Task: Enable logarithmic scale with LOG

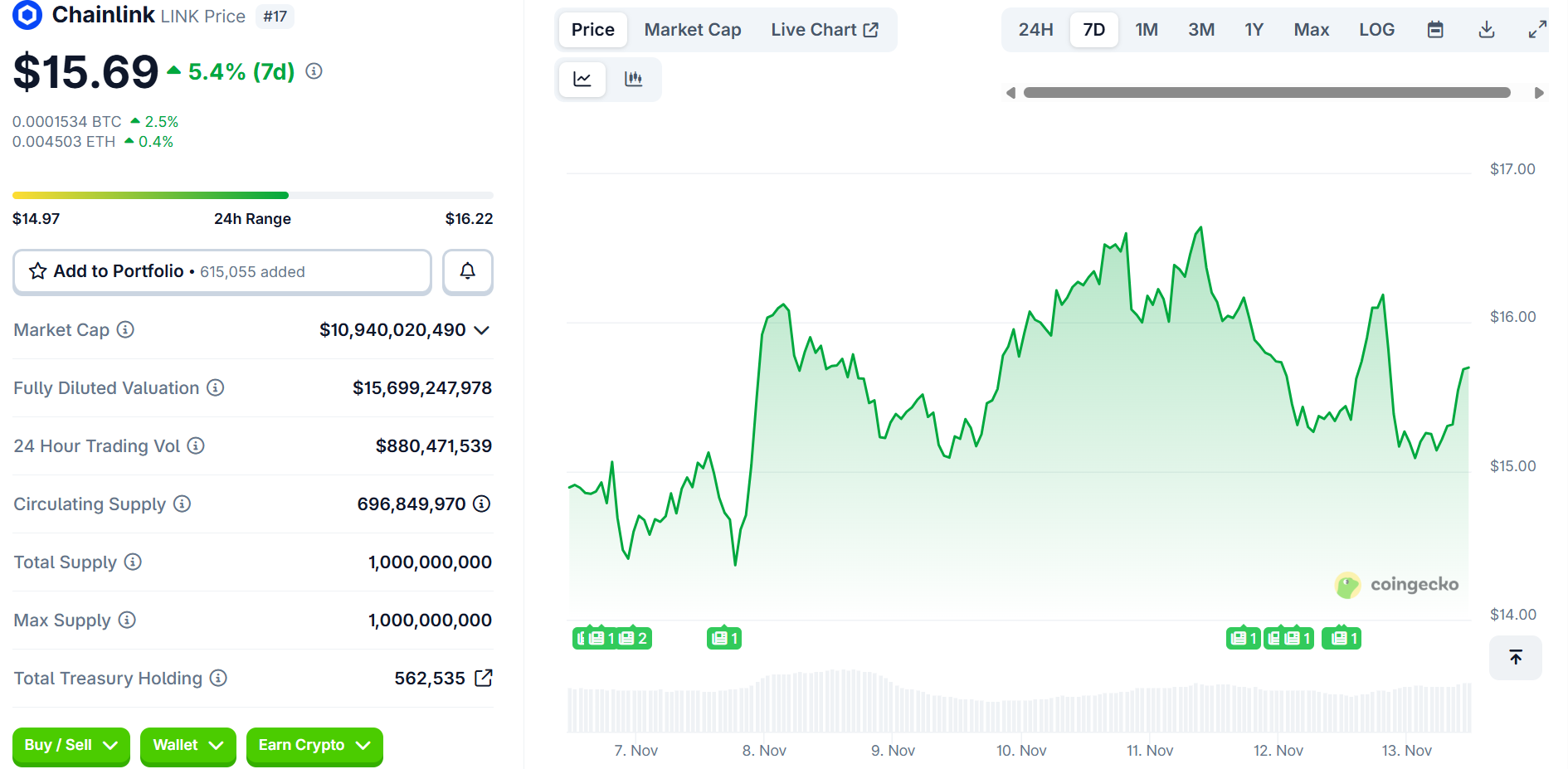Action: 1376,29
